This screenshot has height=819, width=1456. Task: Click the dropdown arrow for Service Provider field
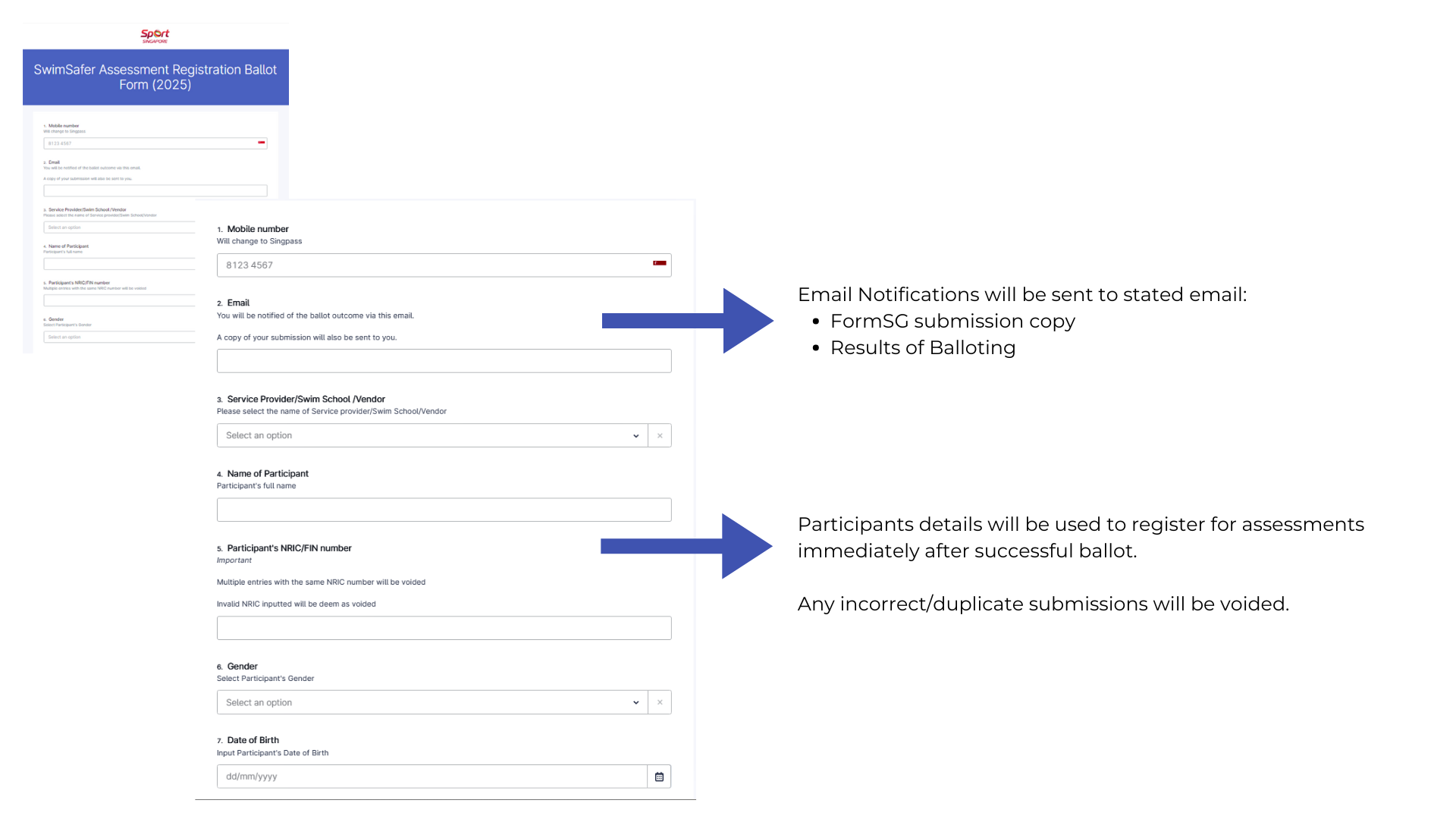click(636, 435)
